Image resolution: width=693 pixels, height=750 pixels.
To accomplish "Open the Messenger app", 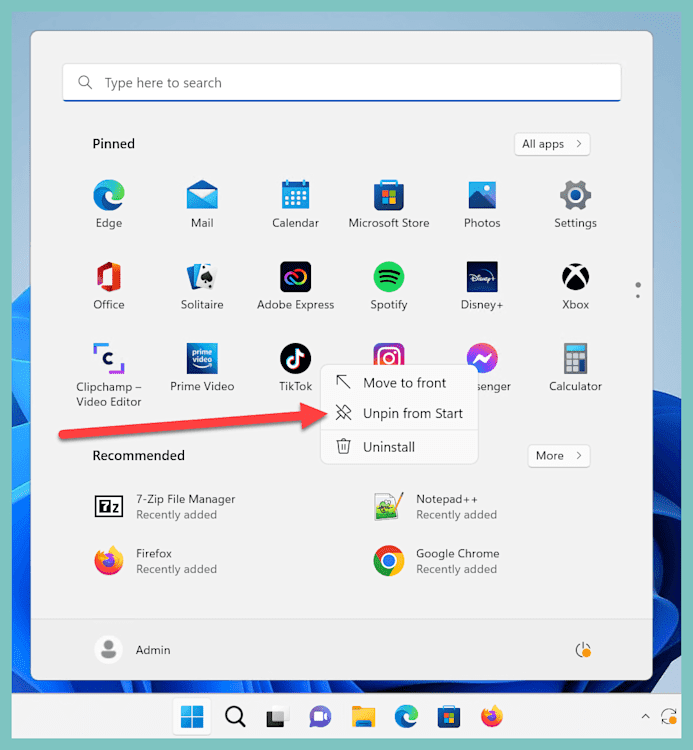I will click(482, 358).
